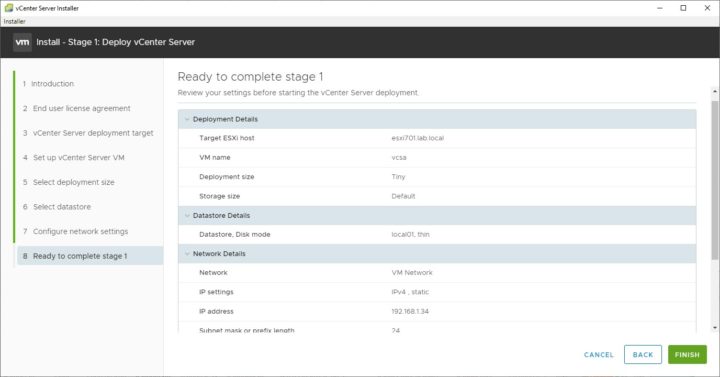
Task: Click the IP settings value IPv4, static
Action: [x=410, y=292]
